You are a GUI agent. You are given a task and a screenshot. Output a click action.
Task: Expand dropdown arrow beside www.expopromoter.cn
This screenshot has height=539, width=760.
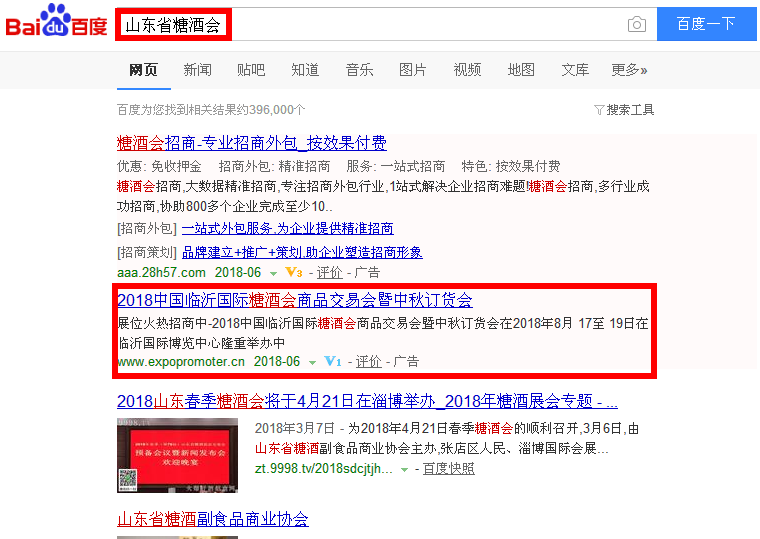coord(313,363)
